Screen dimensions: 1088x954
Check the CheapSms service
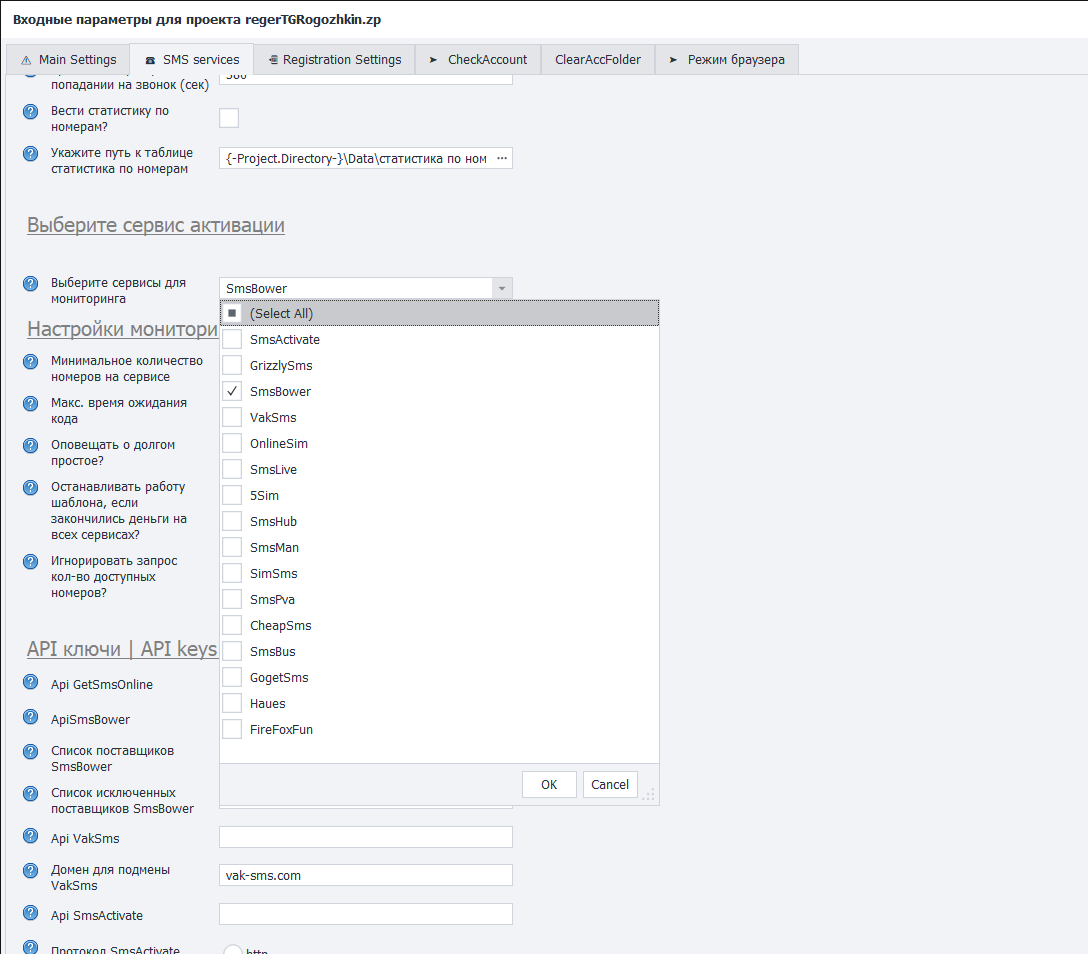pos(232,625)
